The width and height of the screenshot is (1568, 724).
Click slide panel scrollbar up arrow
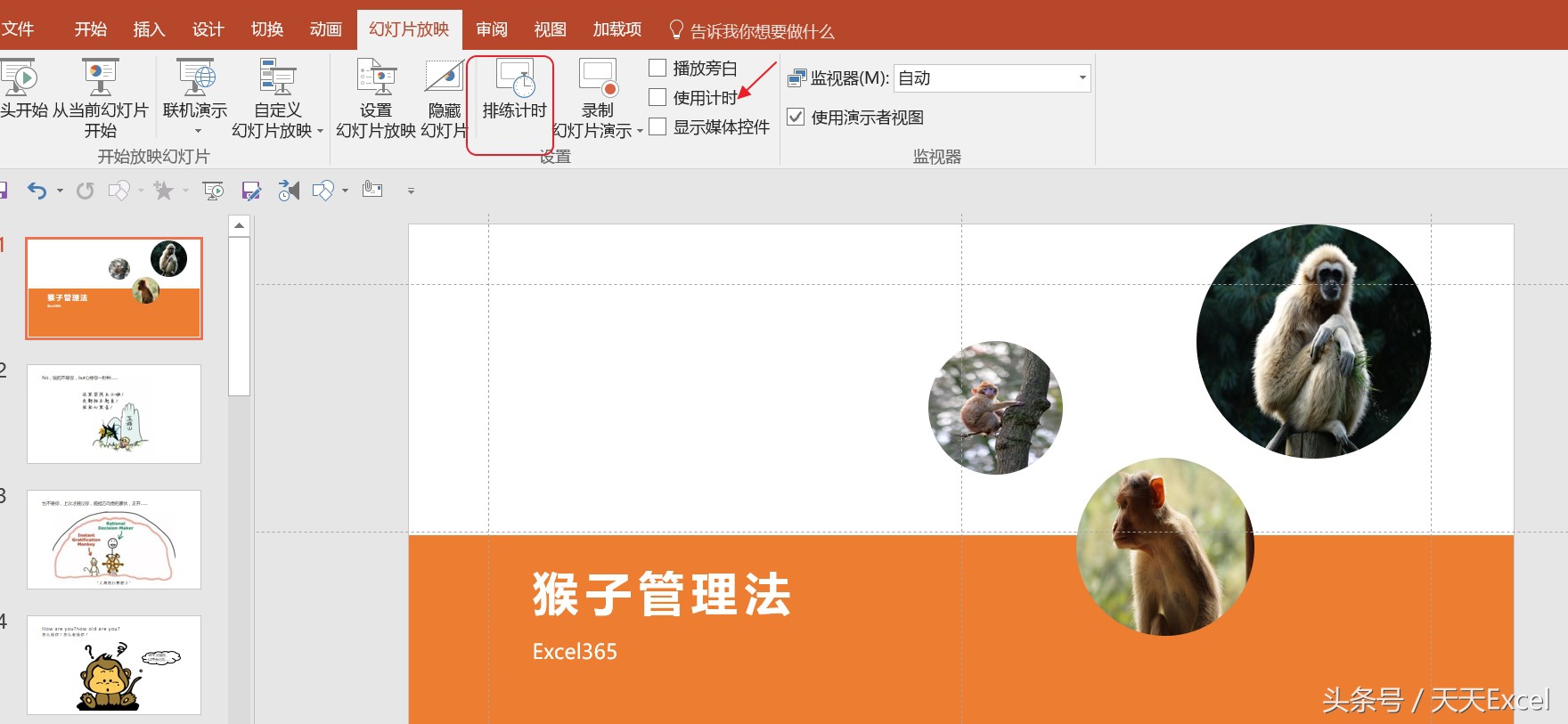tap(239, 226)
